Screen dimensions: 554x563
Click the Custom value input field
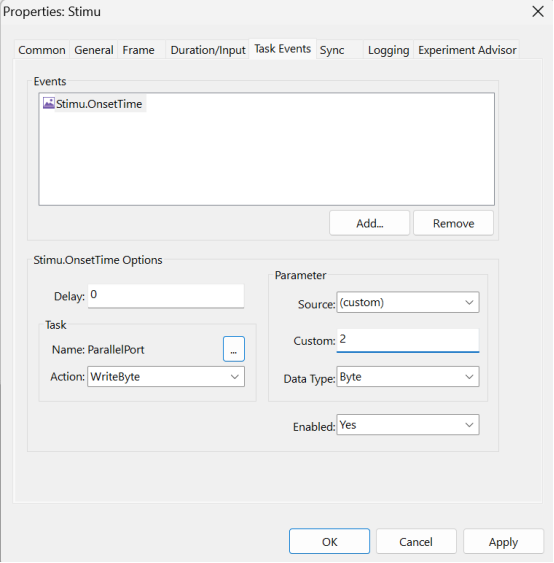[408, 340]
